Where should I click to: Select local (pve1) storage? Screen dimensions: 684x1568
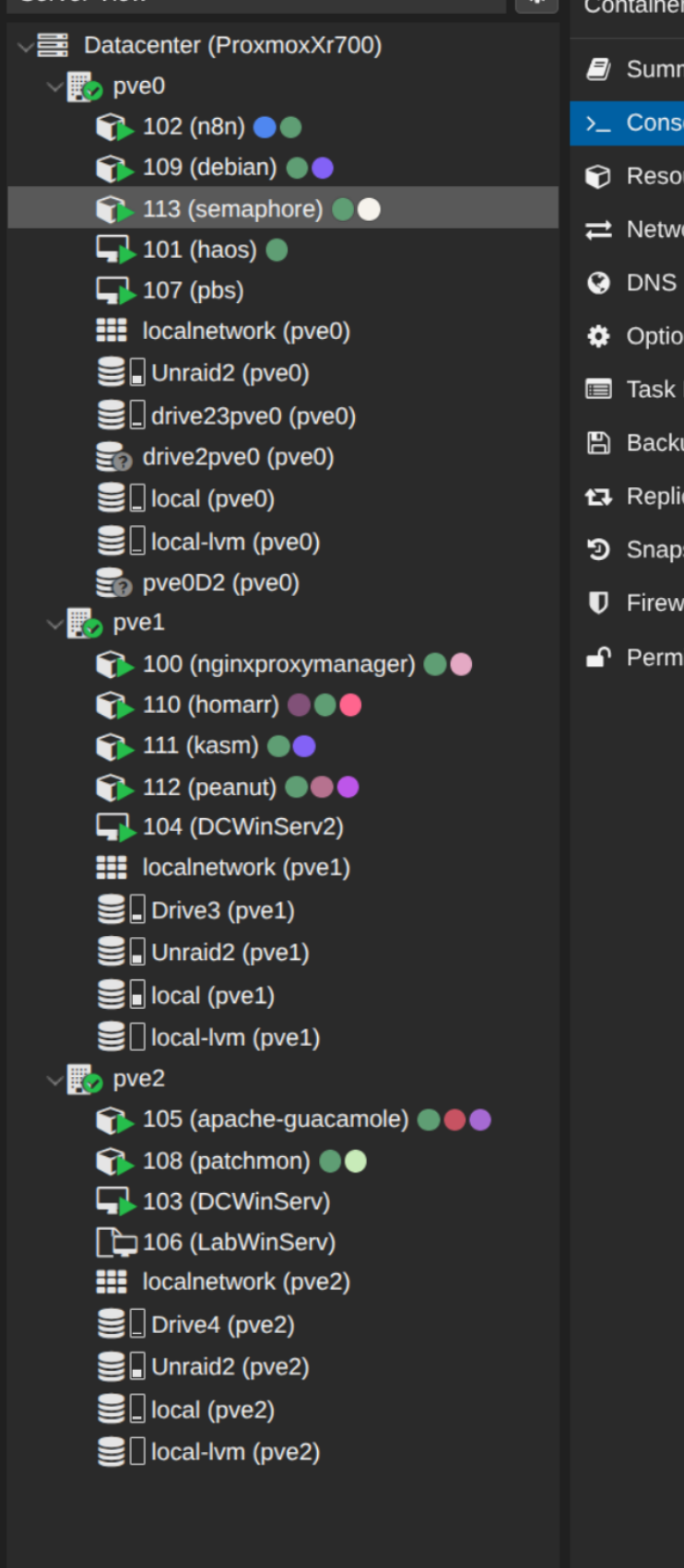(283, 995)
